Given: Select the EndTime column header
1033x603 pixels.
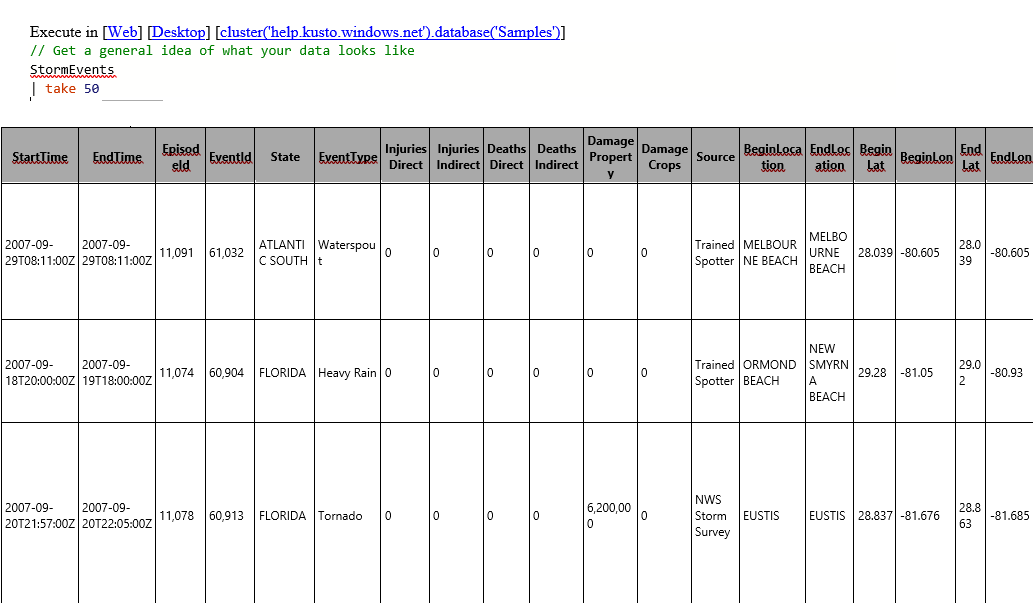Looking at the screenshot, I should coord(117,156).
